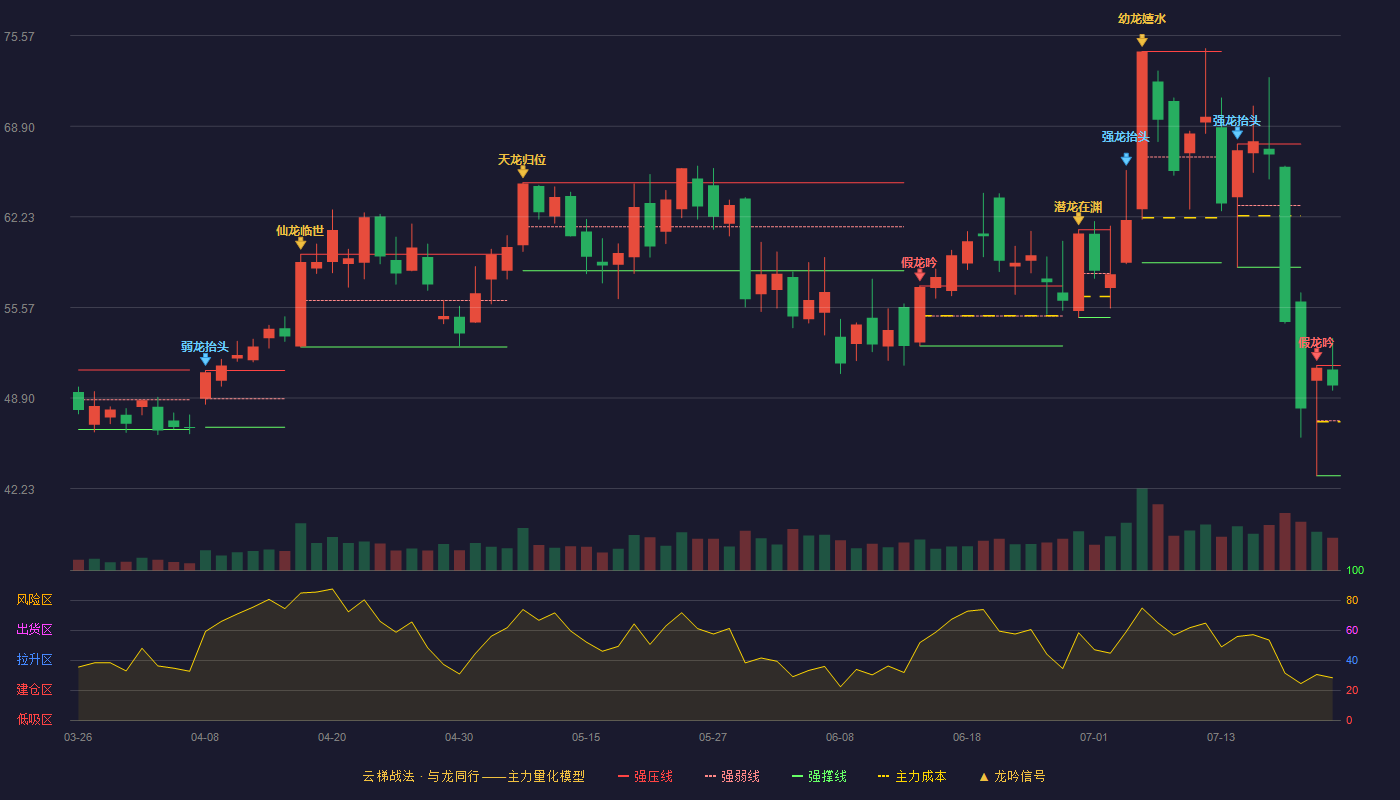
Task: Click the 42.23 price axis label
Action: (19, 490)
